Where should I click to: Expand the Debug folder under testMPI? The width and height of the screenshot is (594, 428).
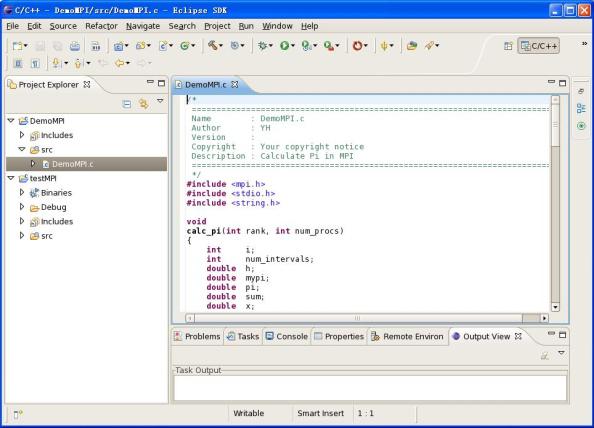[22, 207]
